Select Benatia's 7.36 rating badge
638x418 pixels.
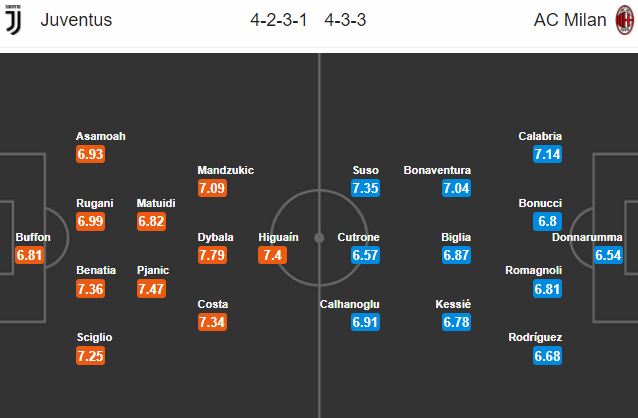tap(91, 289)
